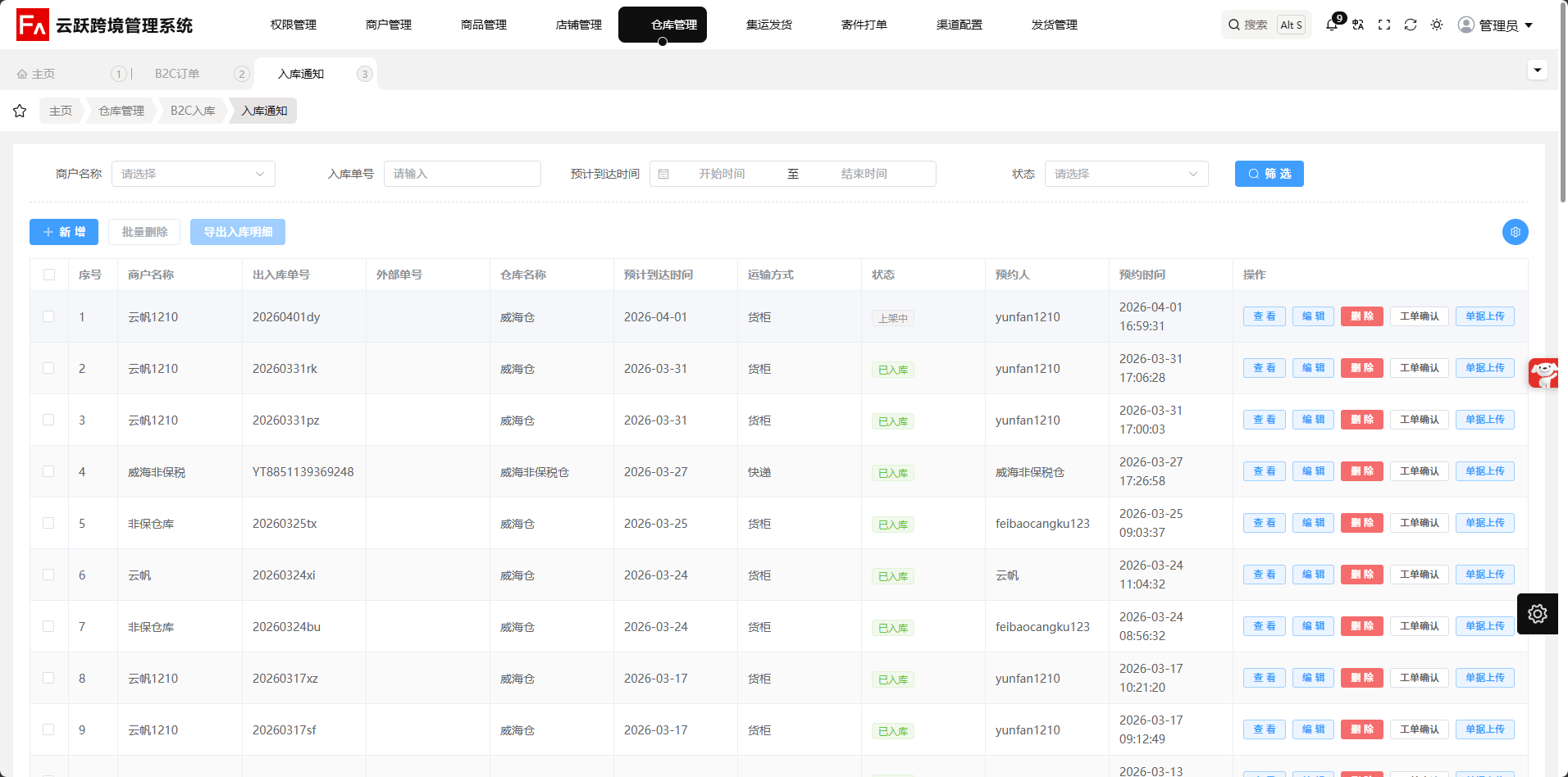
Task: Click badge 1 on 主页 tab
Action: (119, 74)
